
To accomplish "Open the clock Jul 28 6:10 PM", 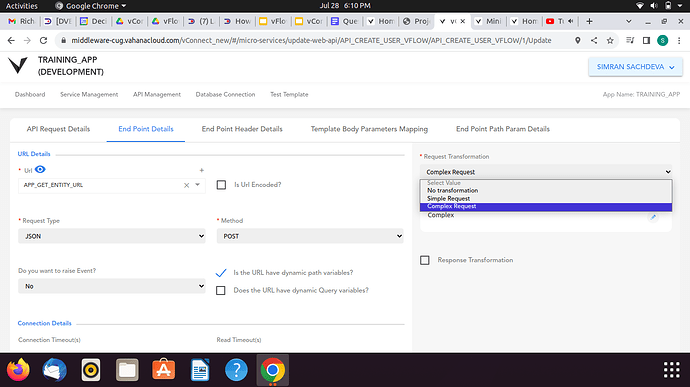I will [345, 6].
